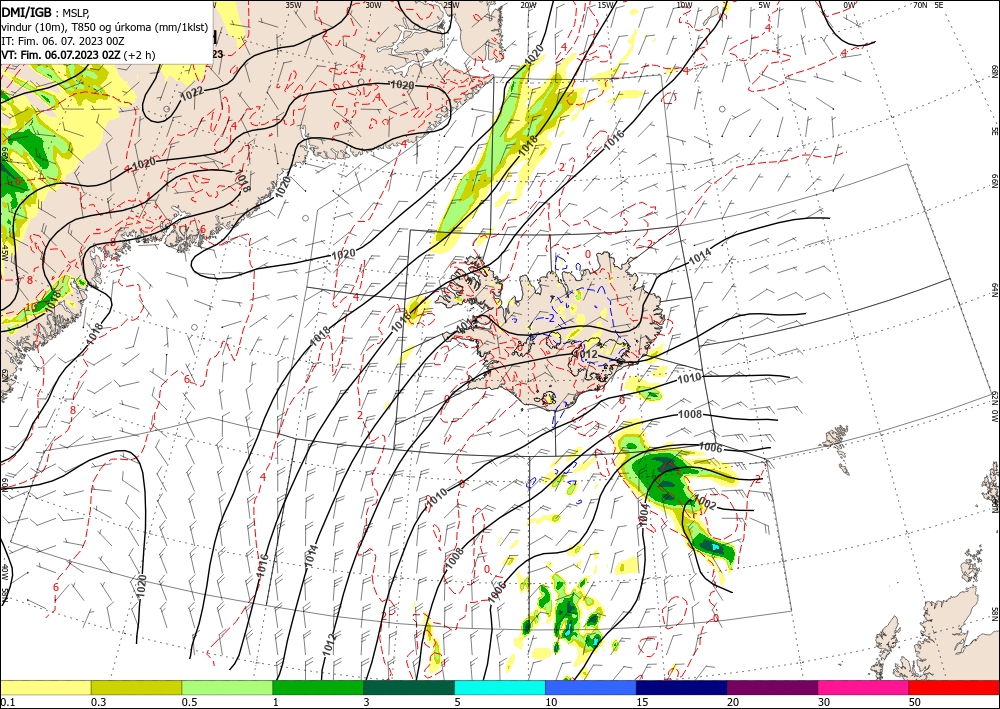
Task: Select the pink 30–50 legend swatch
Action: 864,687
